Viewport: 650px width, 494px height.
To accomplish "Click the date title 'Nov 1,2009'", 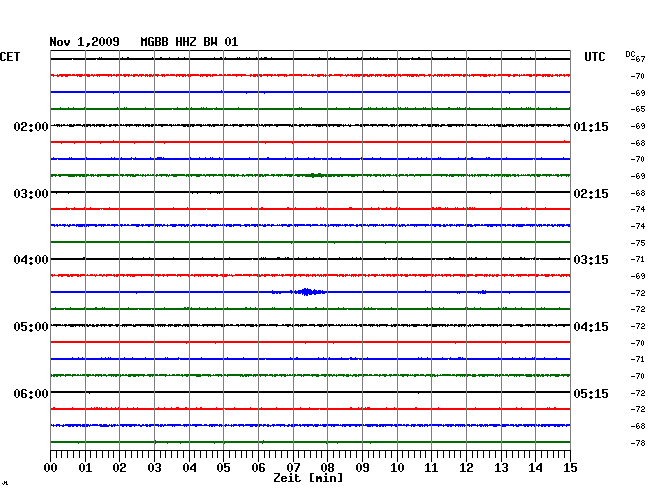I will pyautogui.click(x=84, y=42).
